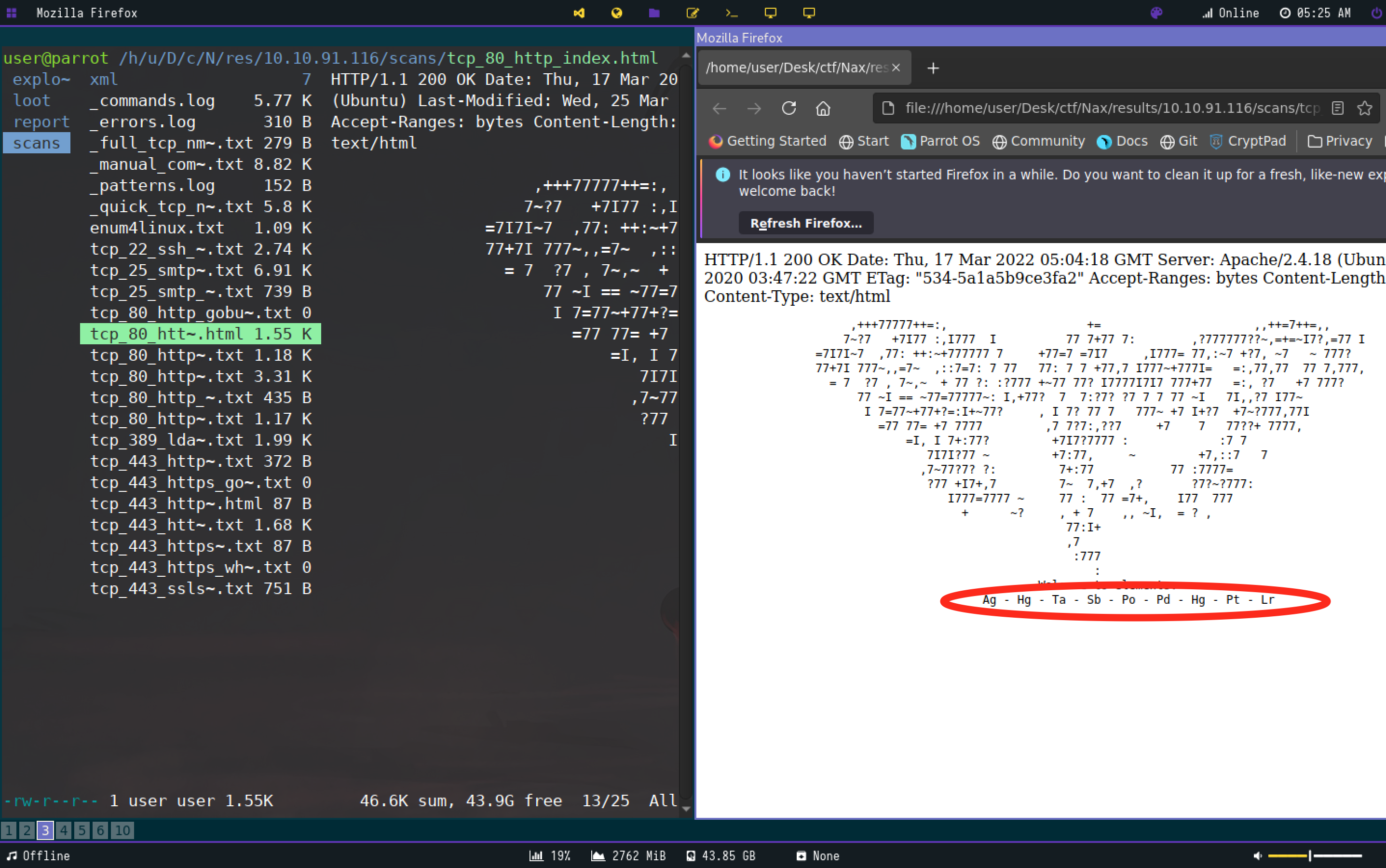
Task: Open a new tab with plus icon
Action: tap(933, 68)
